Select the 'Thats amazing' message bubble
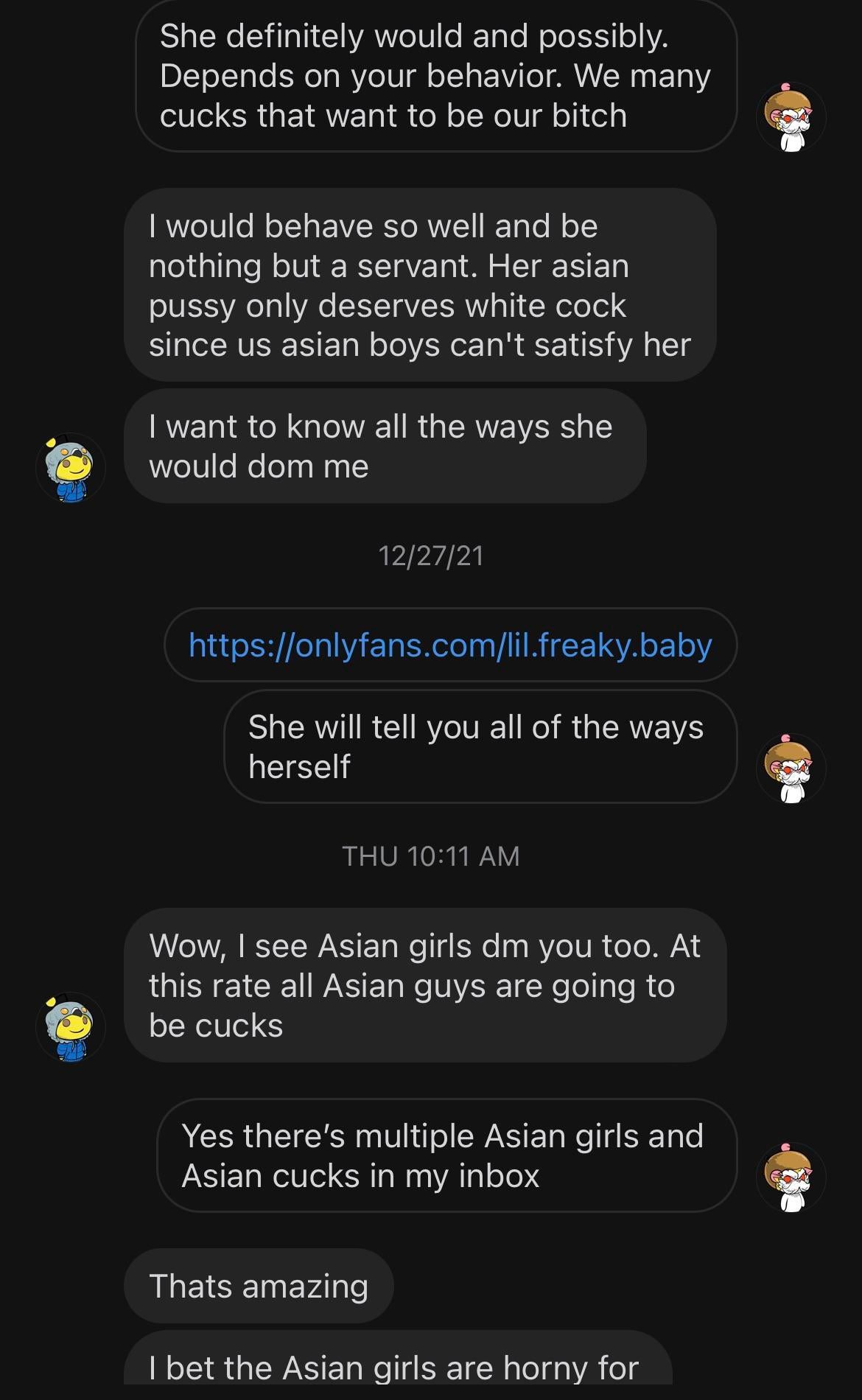This screenshot has width=862, height=1400. click(259, 1286)
